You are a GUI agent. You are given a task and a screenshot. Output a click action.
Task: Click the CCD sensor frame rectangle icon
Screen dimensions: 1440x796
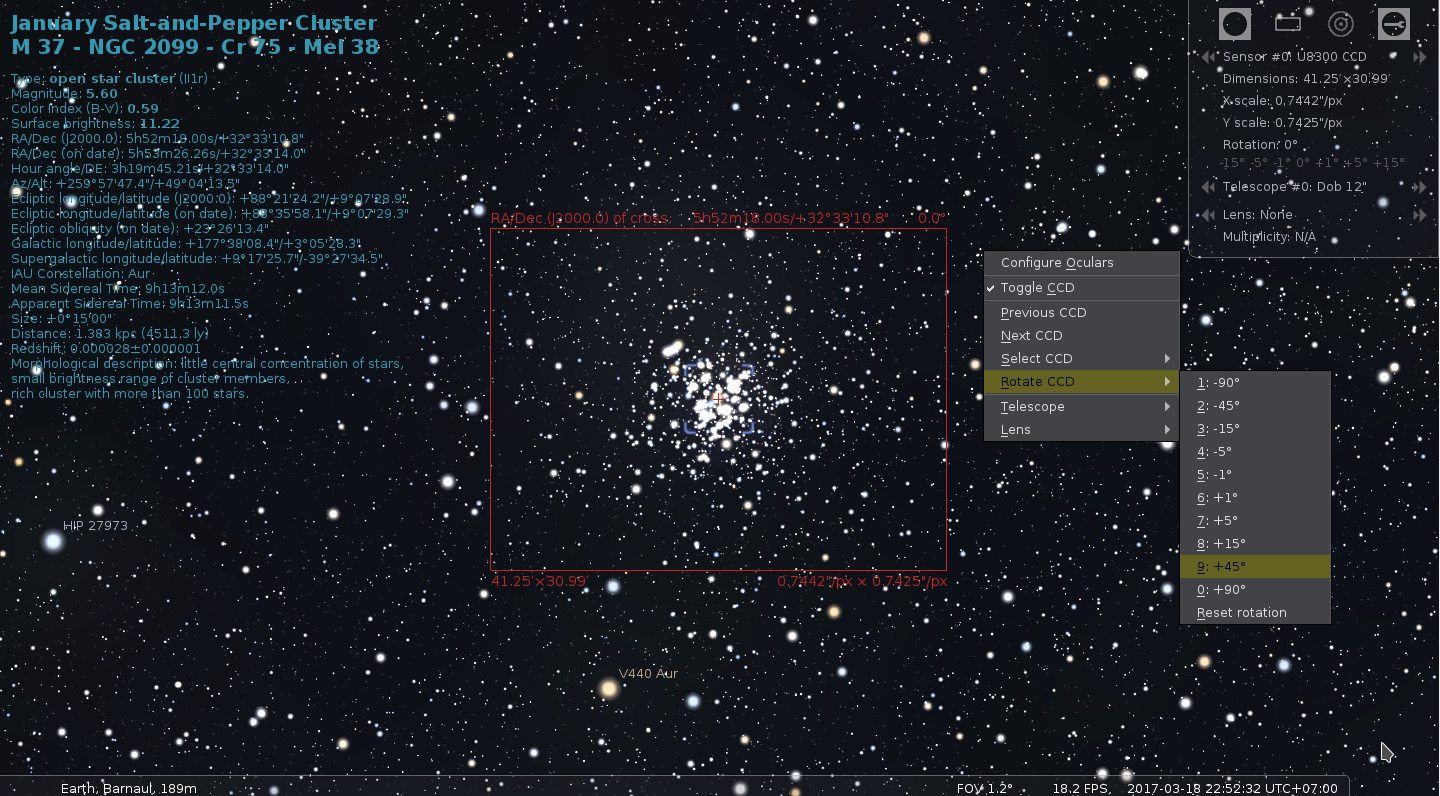click(x=1287, y=23)
